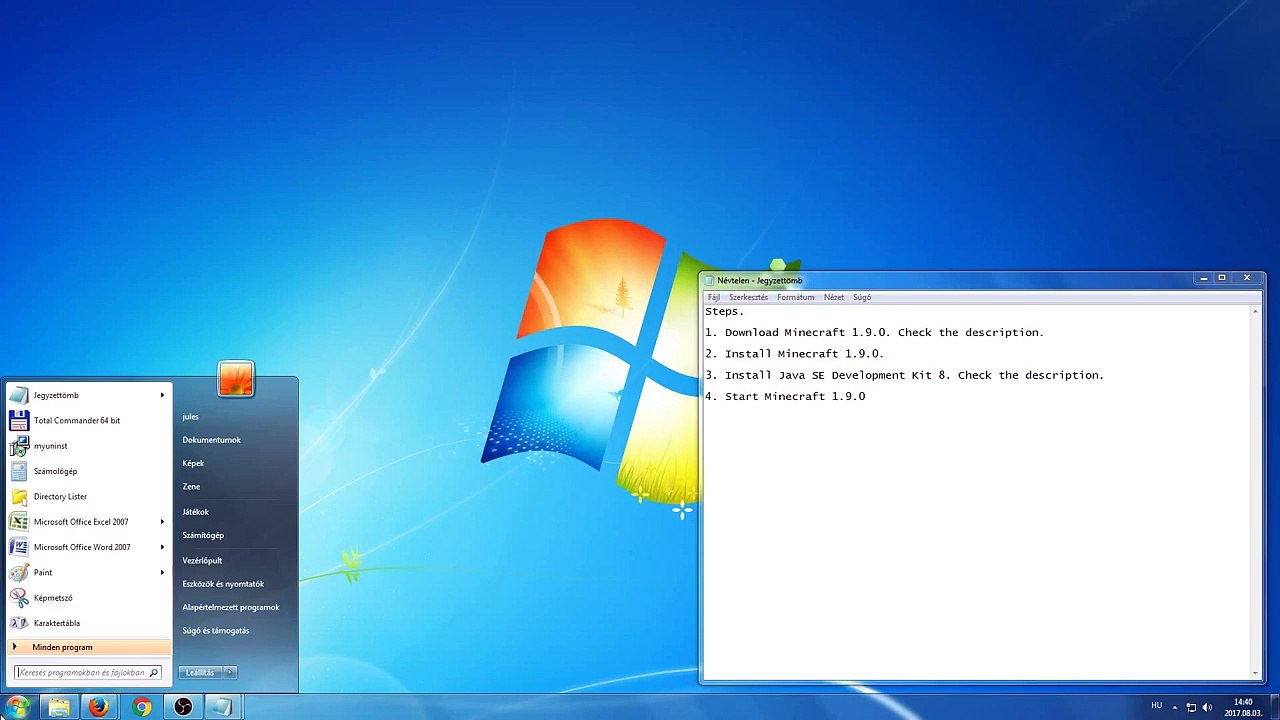Launch Google Chrome from the taskbar
The width and height of the screenshot is (1280, 720).
[142, 707]
